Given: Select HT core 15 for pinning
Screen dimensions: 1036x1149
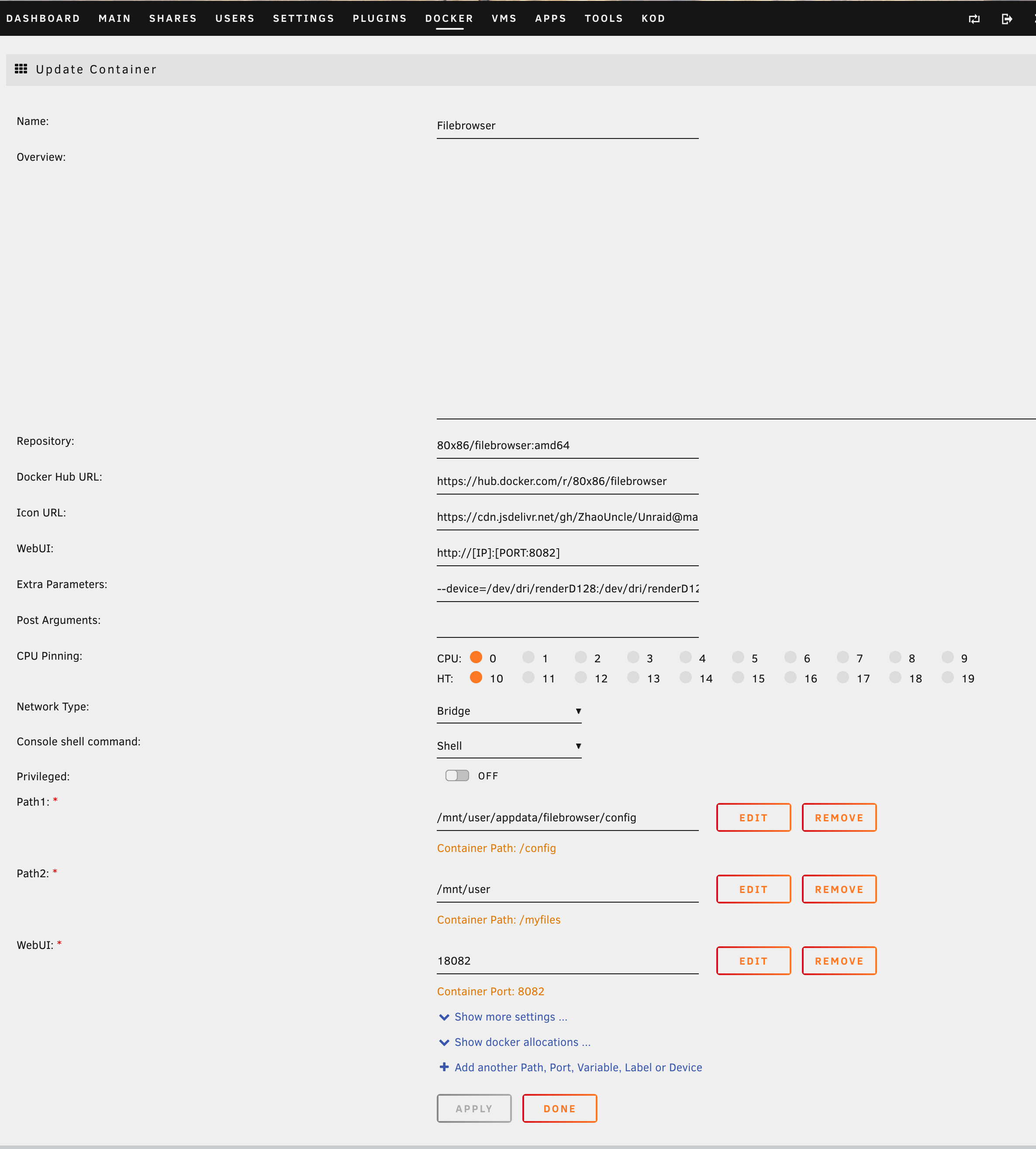Looking at the screenshot, I should click(738, 678).
